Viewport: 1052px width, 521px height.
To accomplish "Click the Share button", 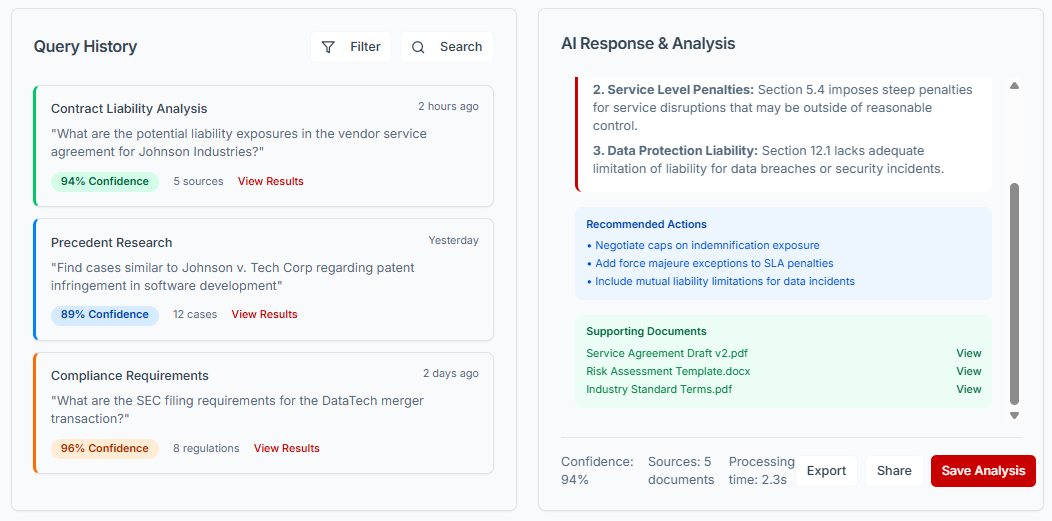I will (894, 471).
